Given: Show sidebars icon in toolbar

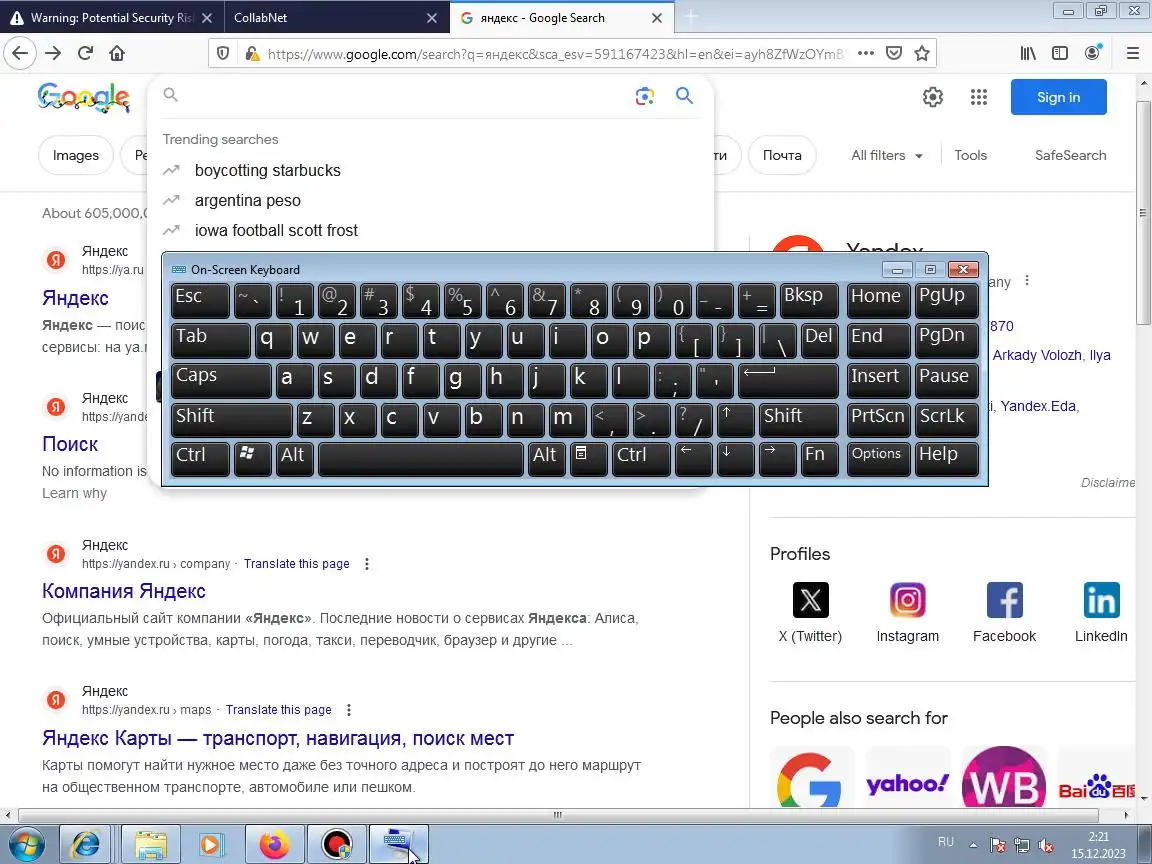Looking at the screenshot, I should pos(1059,53).
